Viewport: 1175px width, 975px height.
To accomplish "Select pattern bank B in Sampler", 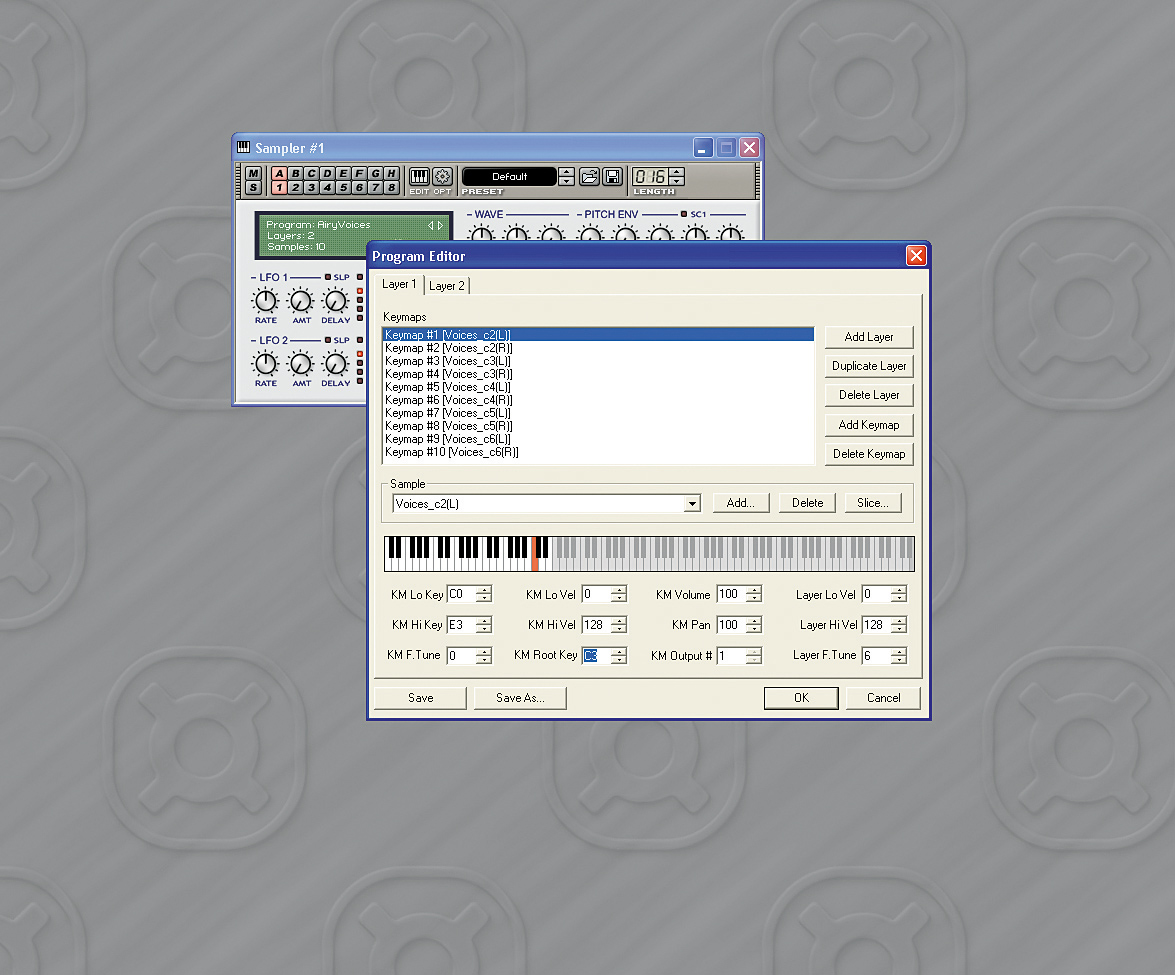I will (295, 174).
